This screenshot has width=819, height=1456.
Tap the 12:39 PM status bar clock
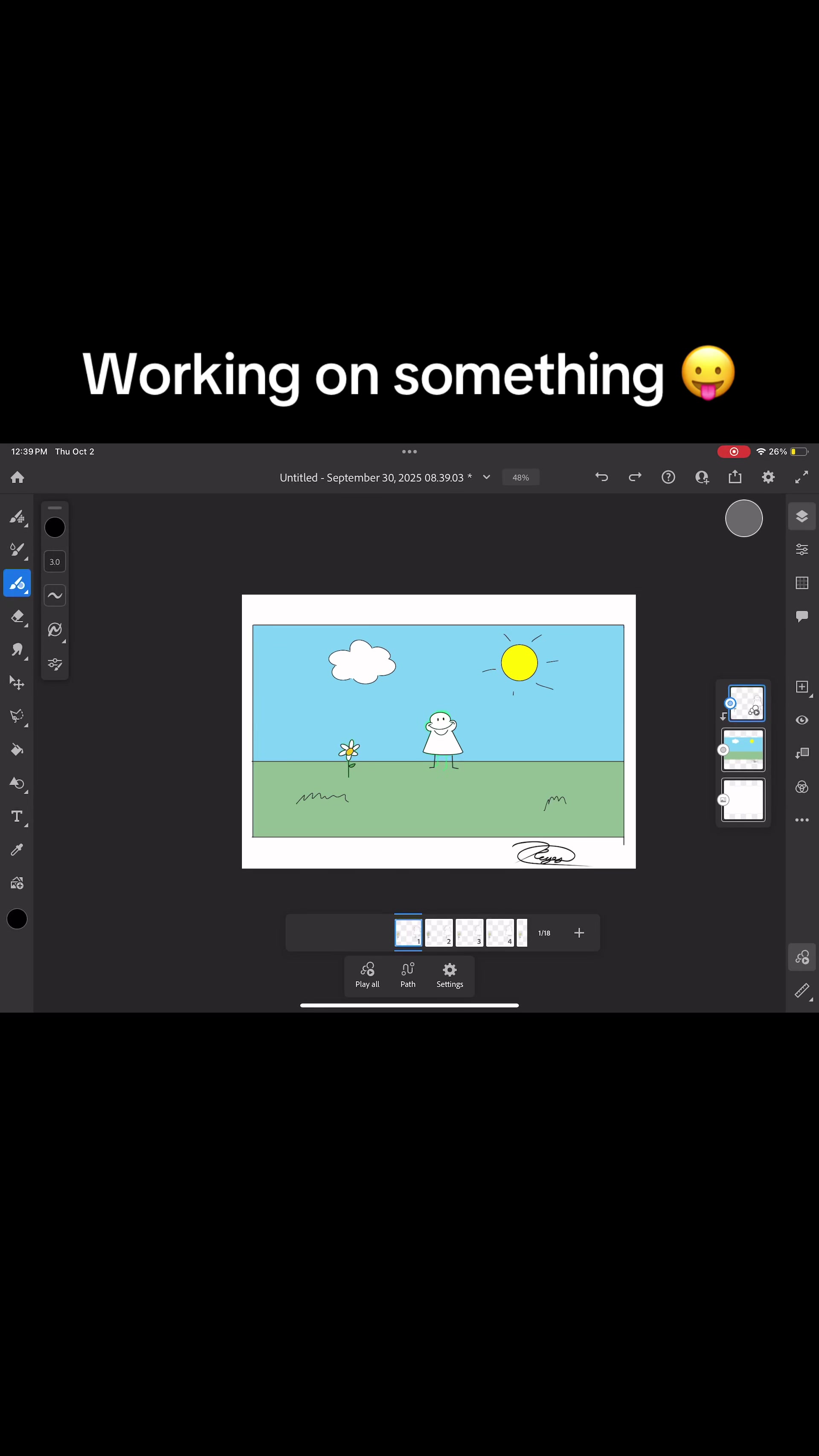pyautogui.click(x=29, y=451)
